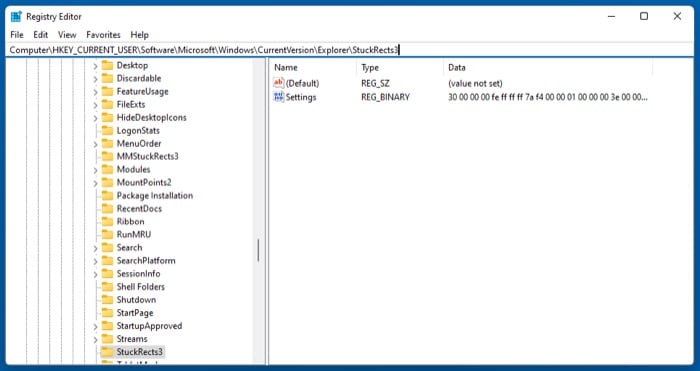Expand the Modules key
The height and width of the screenshot is (371, 700).
tap(95, 170)
